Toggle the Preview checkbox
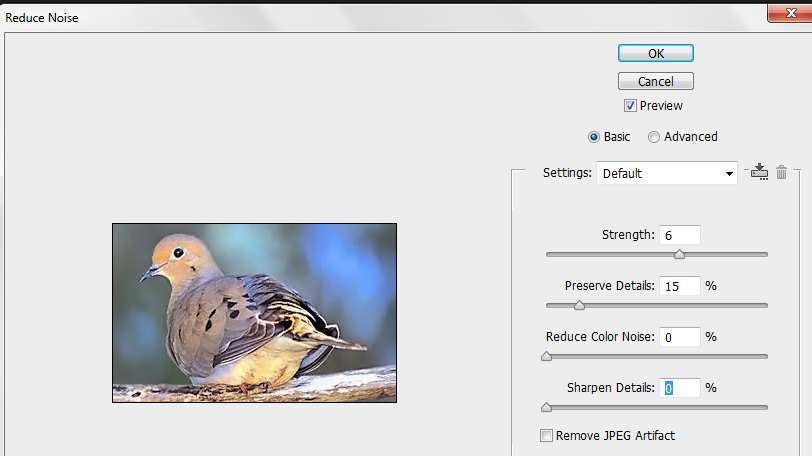 (630, 106)
